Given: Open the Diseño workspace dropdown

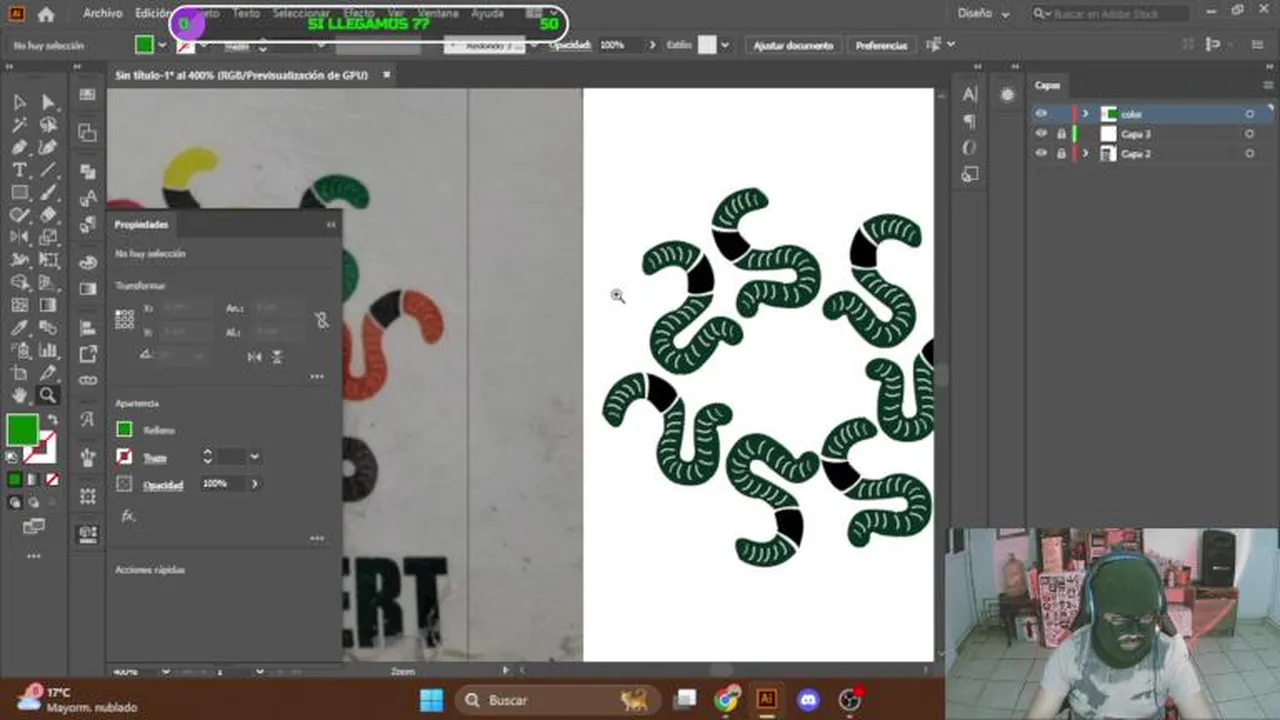Looking at the screenshot, I should (983, 14).
